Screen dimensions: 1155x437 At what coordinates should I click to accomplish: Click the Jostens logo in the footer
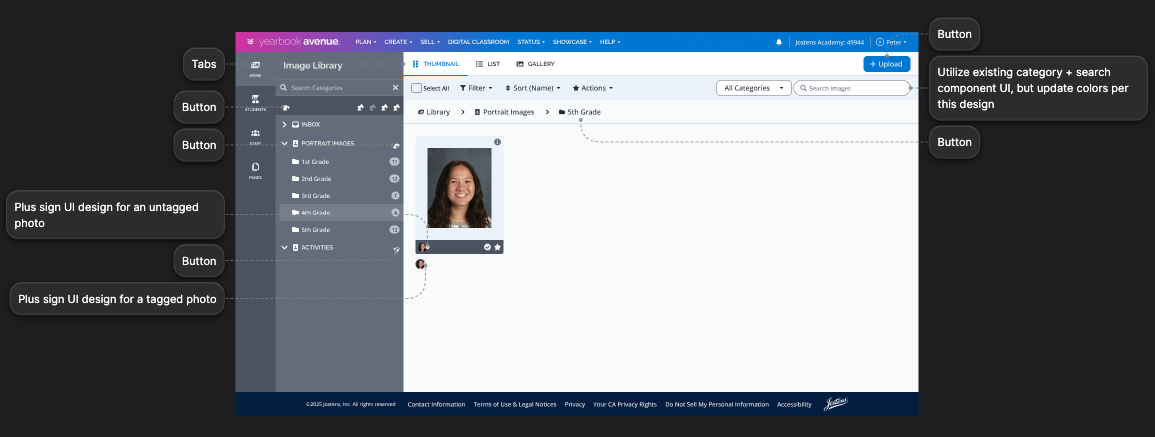click(x=835, y=403)
